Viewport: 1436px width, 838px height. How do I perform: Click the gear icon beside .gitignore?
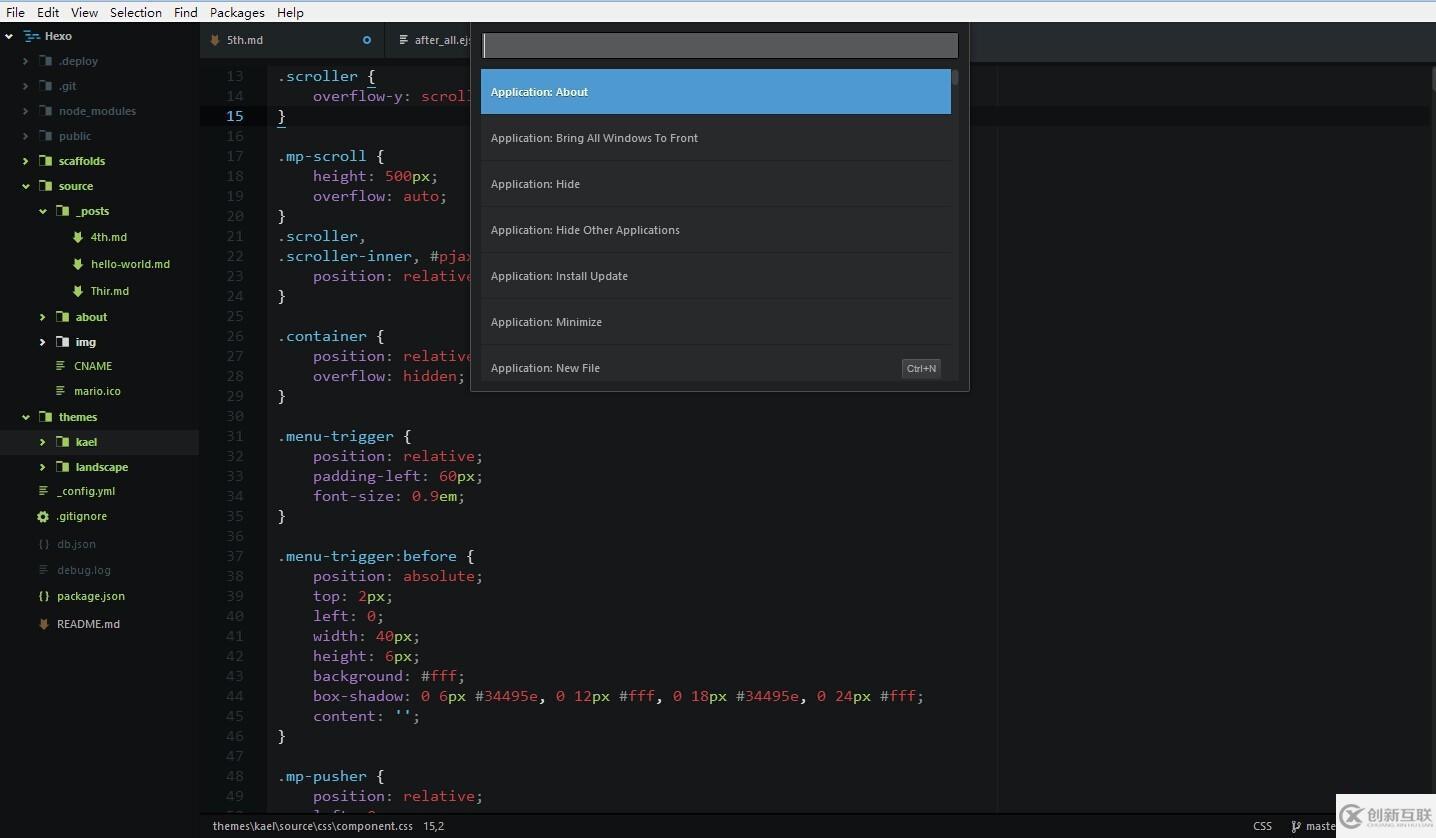point(43,517)
